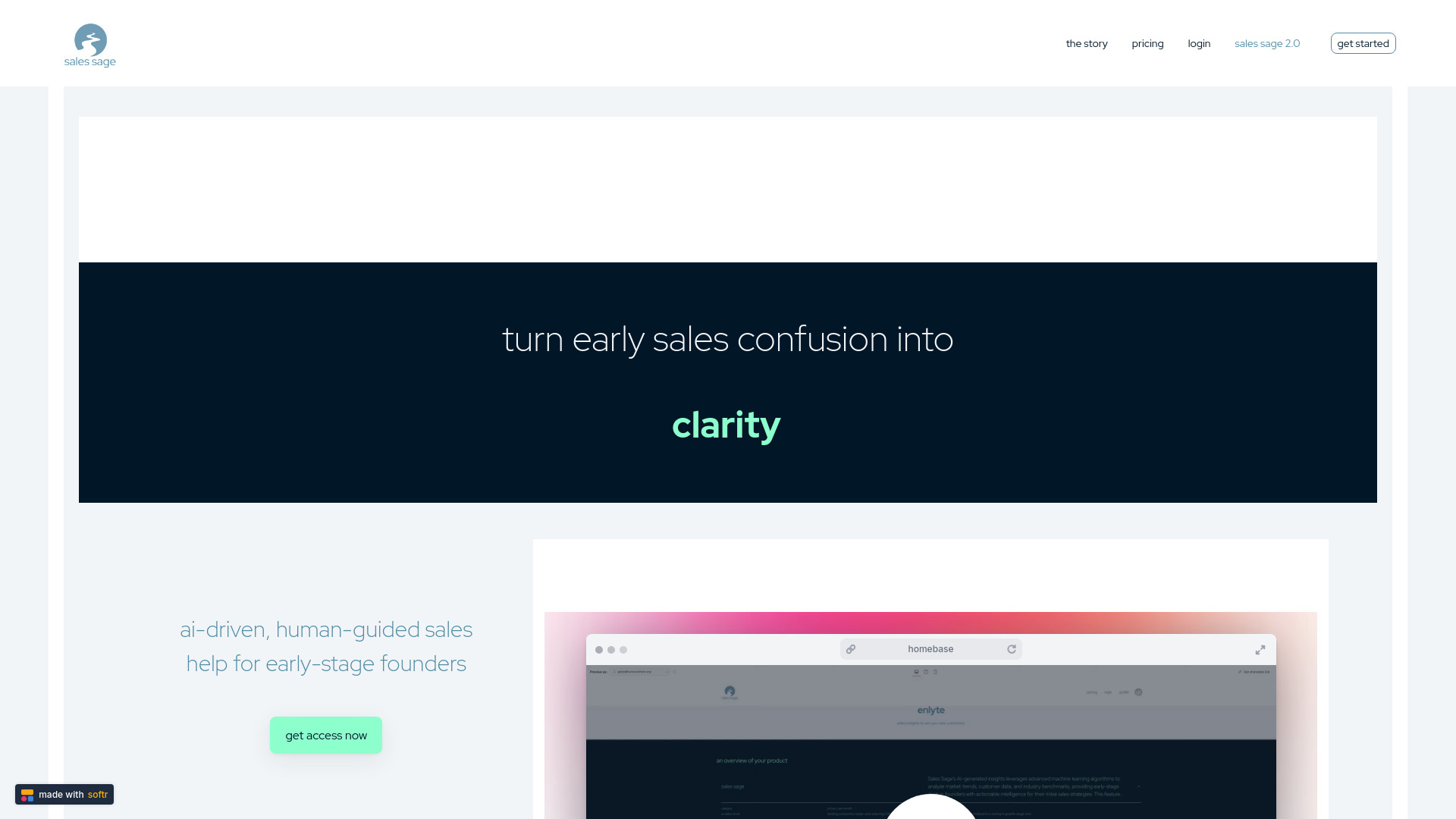The image size is (1456, 819).
Task: Click the 'get access now' button
Action: click(326, 735)
